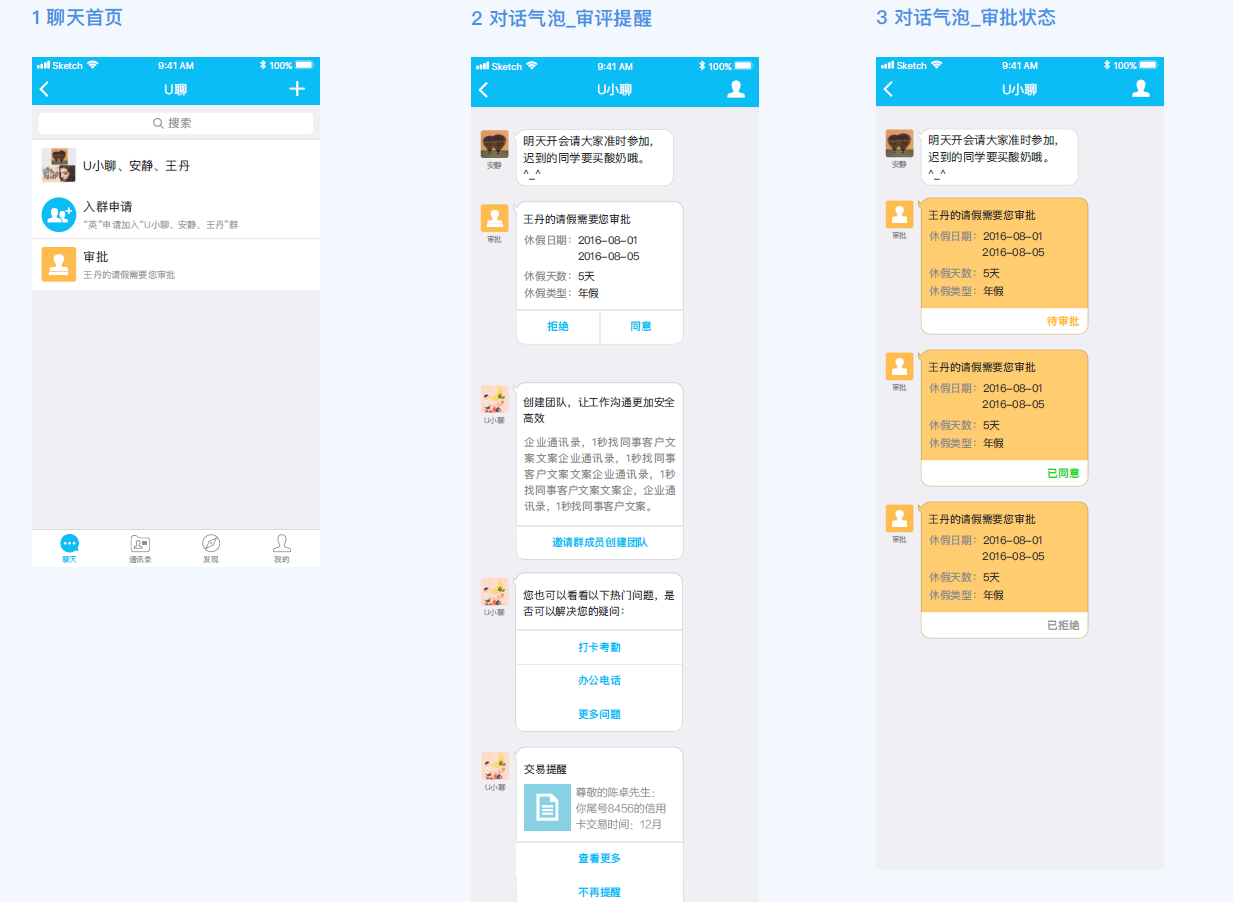Open the 我的 profile tab
Viewport: 1233px width, 902px height.
(x=282, y=548)
